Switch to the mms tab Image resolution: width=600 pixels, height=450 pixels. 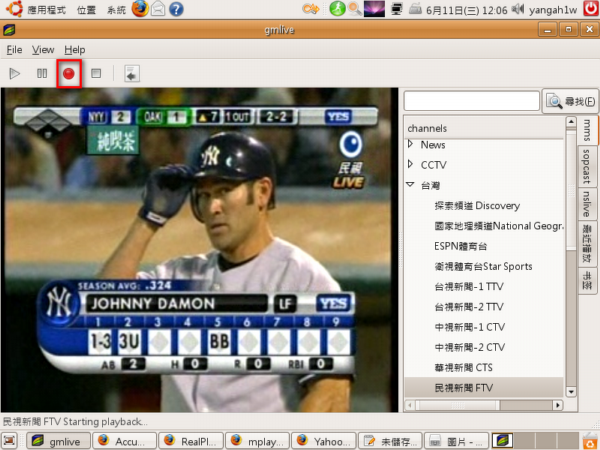coord(587,130)
